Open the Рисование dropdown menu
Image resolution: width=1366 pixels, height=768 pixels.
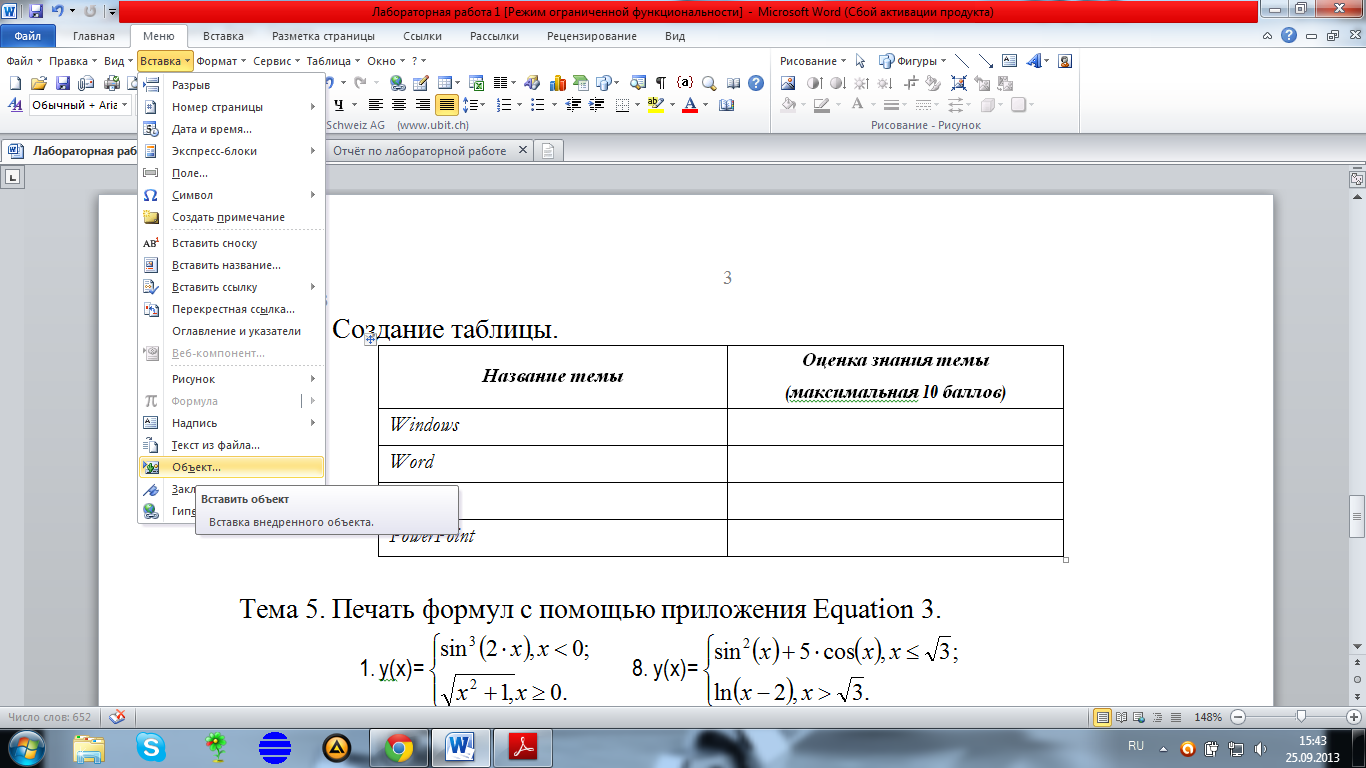tap(812, 61)
